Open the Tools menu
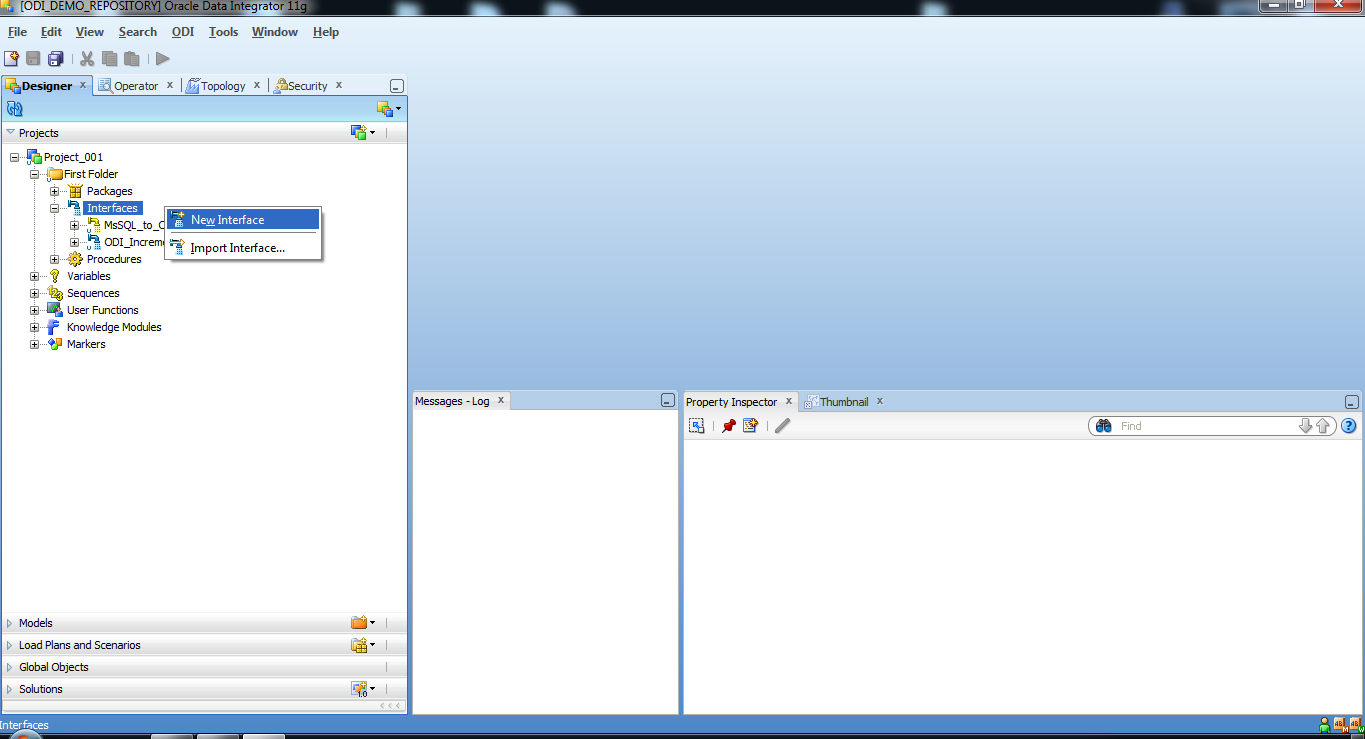The image size is (1365, 739). (223, 31)
